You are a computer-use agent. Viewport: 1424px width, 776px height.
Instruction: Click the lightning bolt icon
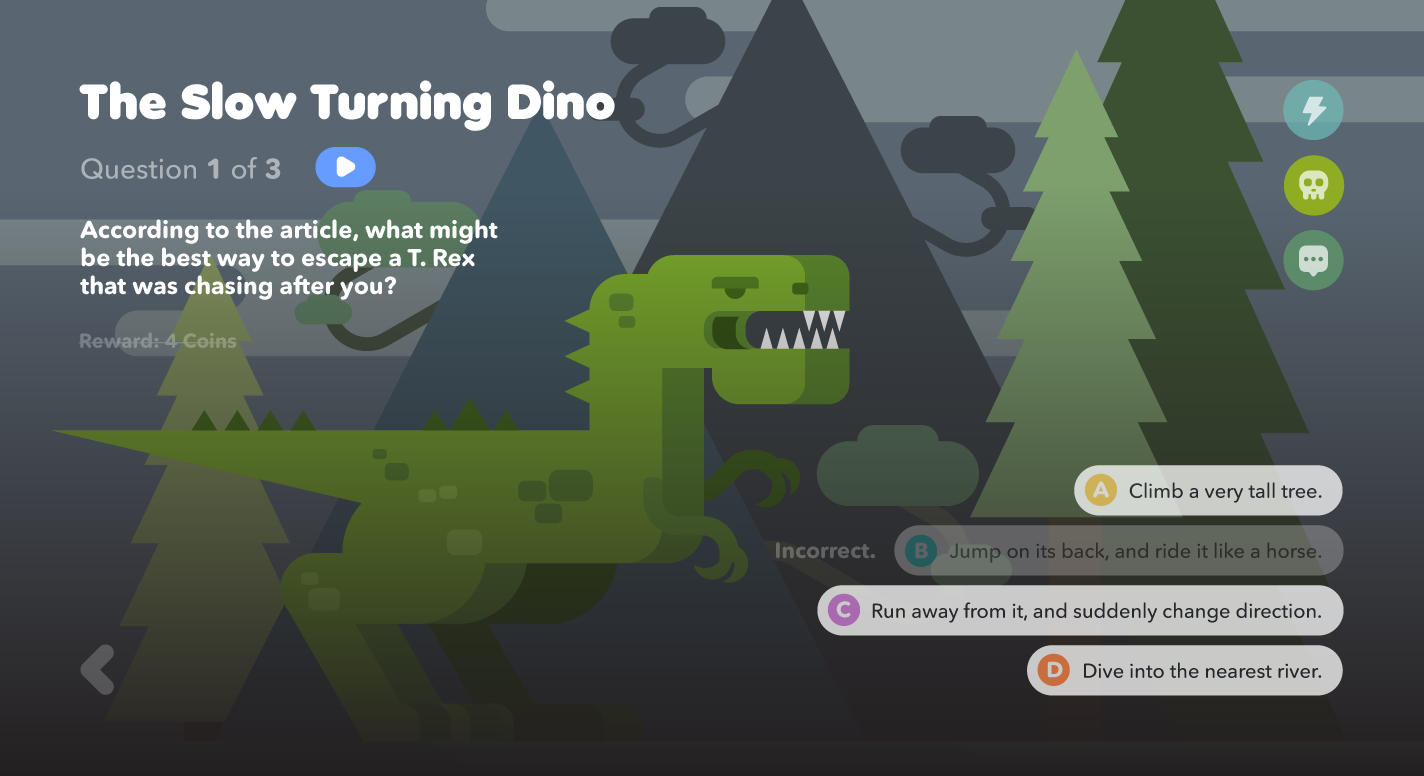(1313, 109)
